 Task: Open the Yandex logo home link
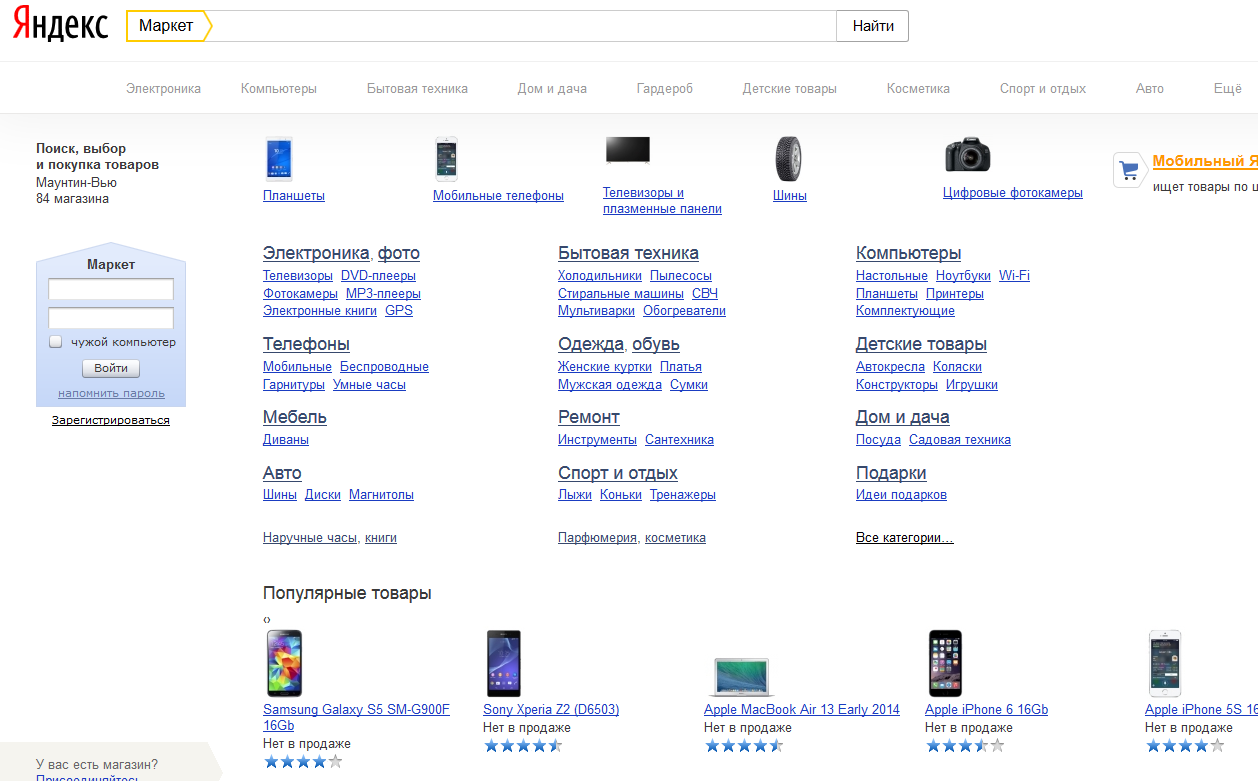[x=61, y=27]
